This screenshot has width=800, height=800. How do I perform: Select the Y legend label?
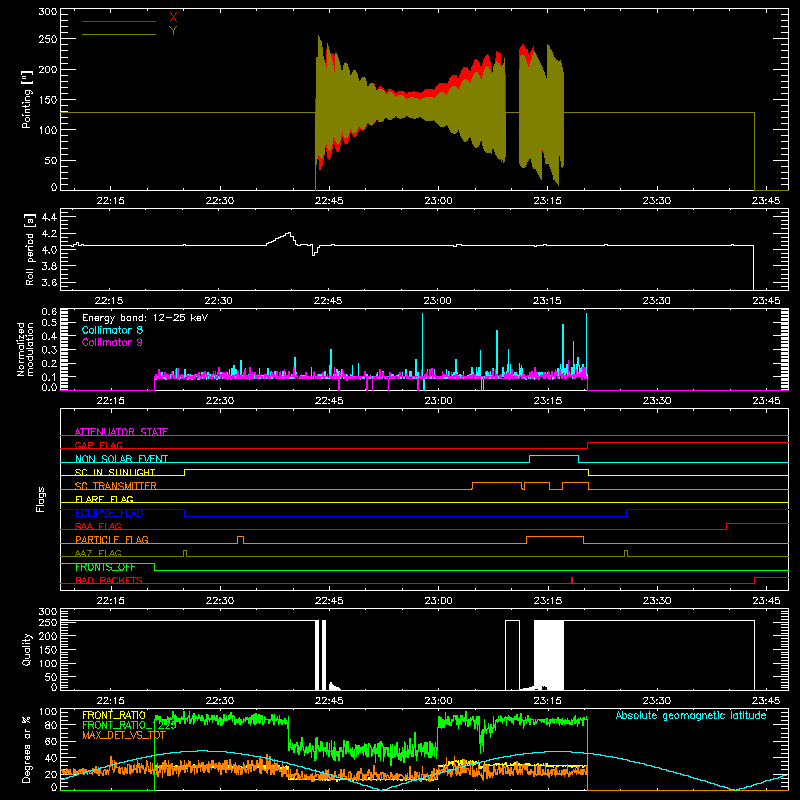(173, 31)
